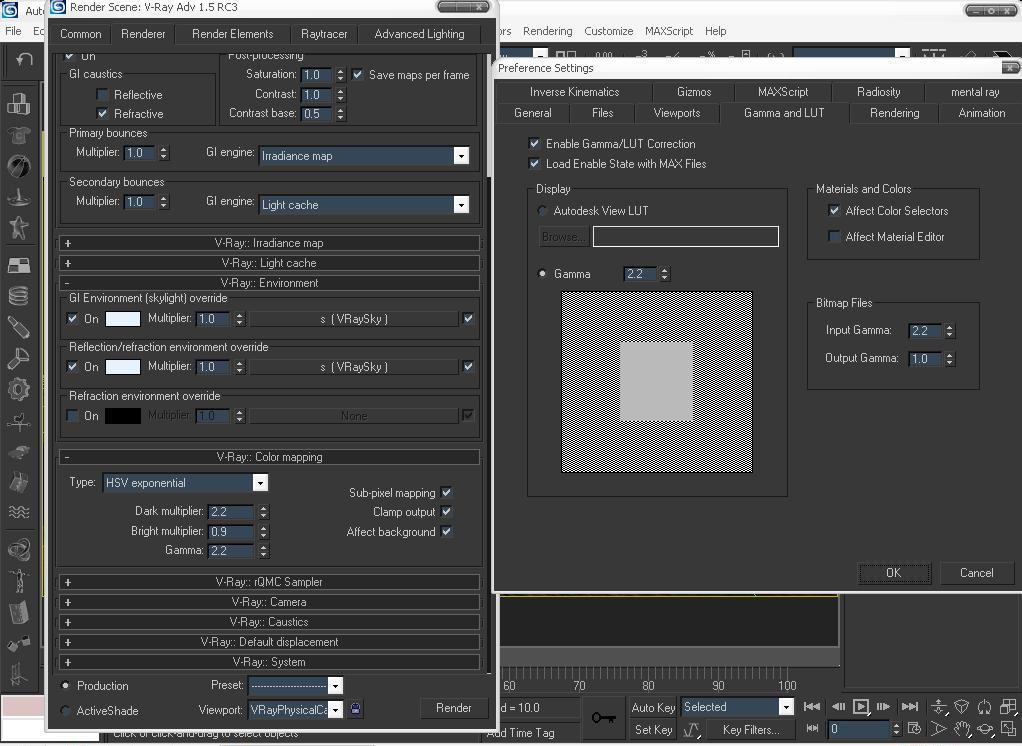1022x746 pixels.
Task: Click Default In/Out Tangents curve icon
Action: pos(691,730)
